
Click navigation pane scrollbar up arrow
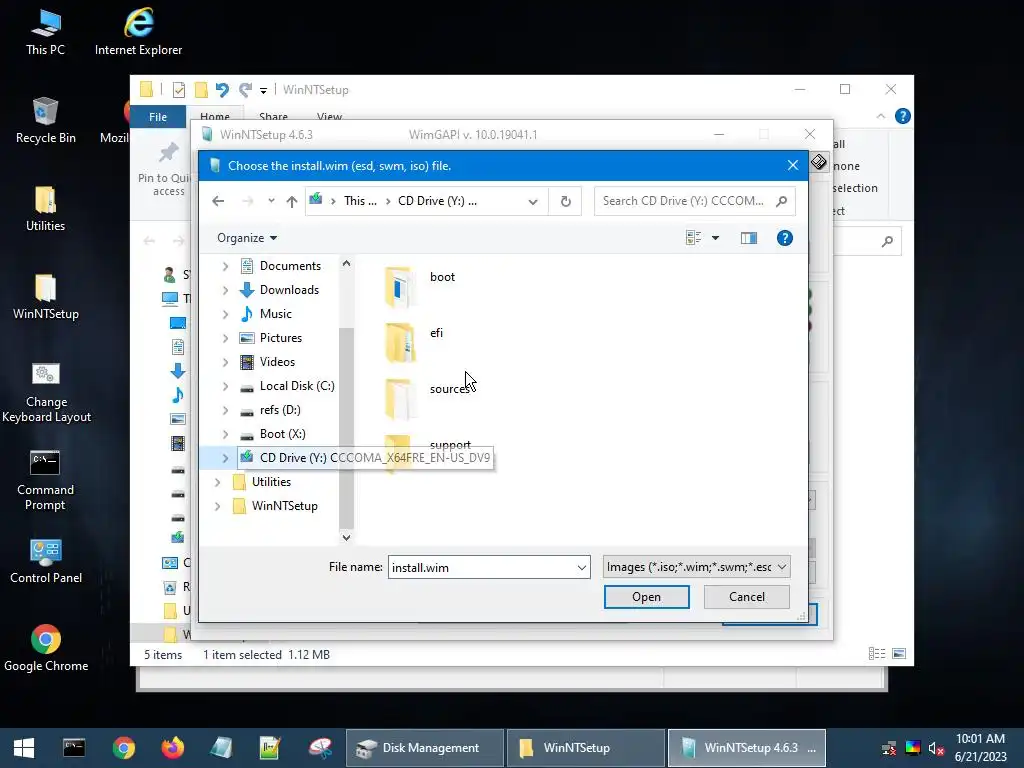pos(346,263)
